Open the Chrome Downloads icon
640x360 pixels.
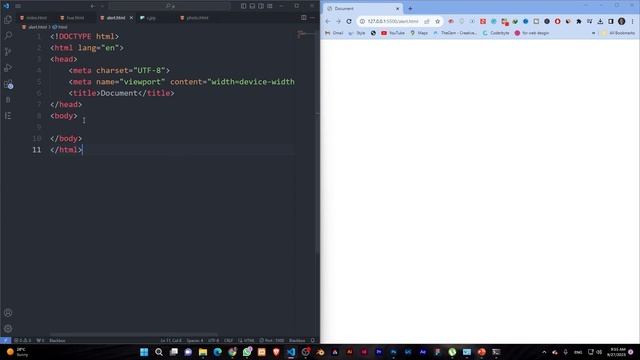coord(600,21)
